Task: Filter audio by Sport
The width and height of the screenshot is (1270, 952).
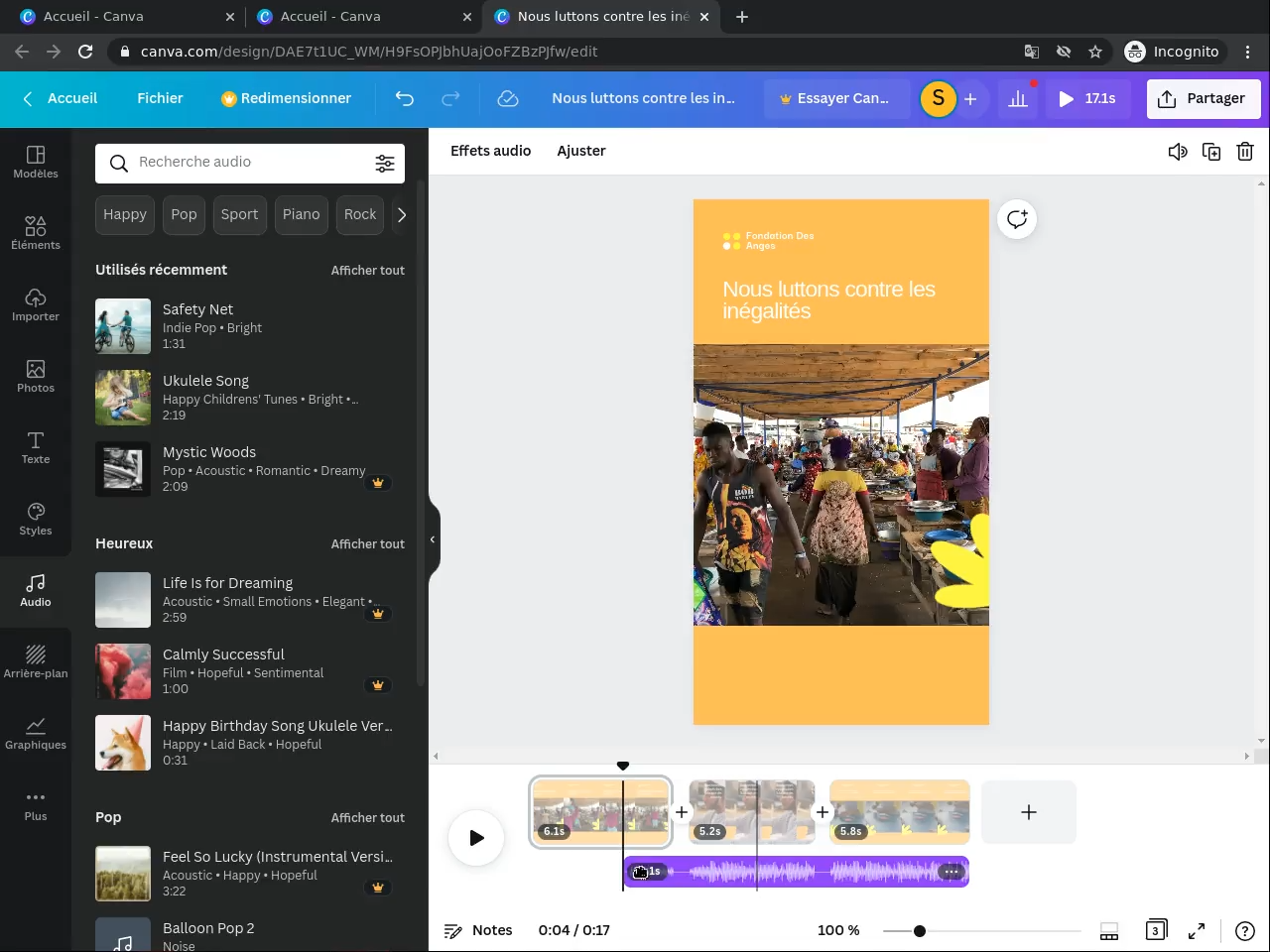Action: click(x=239, y=214)
